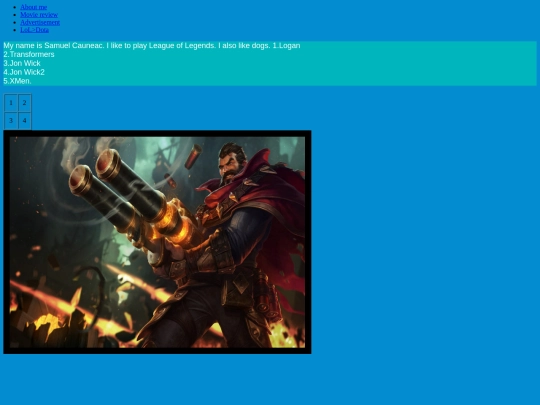Click the text '4.Jon Wick2'
The image size is (540, 405).
(x=24, y=72)
